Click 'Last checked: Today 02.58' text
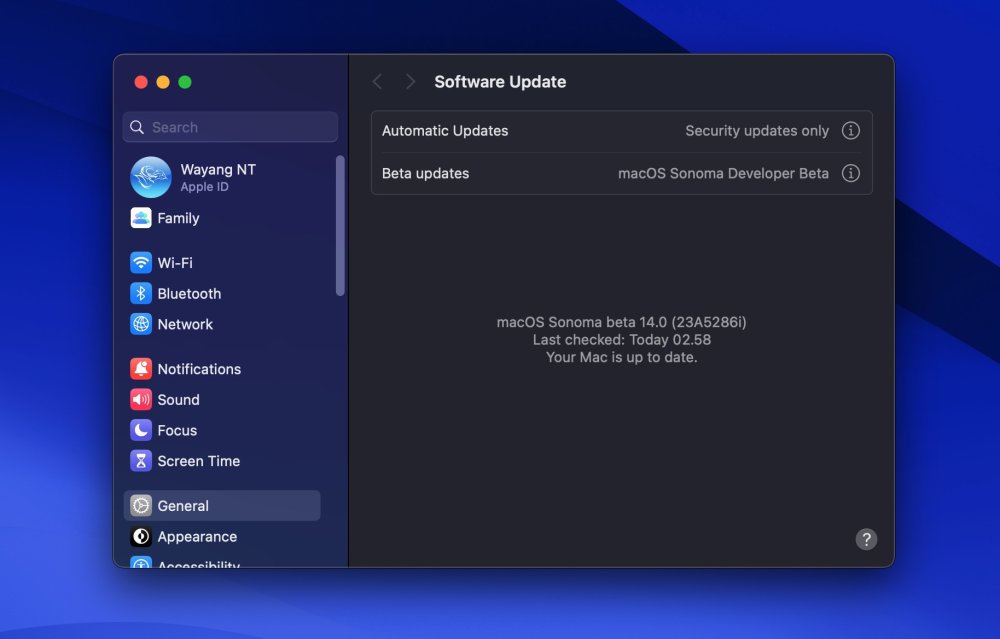Image resolution: width=1000 pixels, height=639 pixels. (x=622, y=340)
